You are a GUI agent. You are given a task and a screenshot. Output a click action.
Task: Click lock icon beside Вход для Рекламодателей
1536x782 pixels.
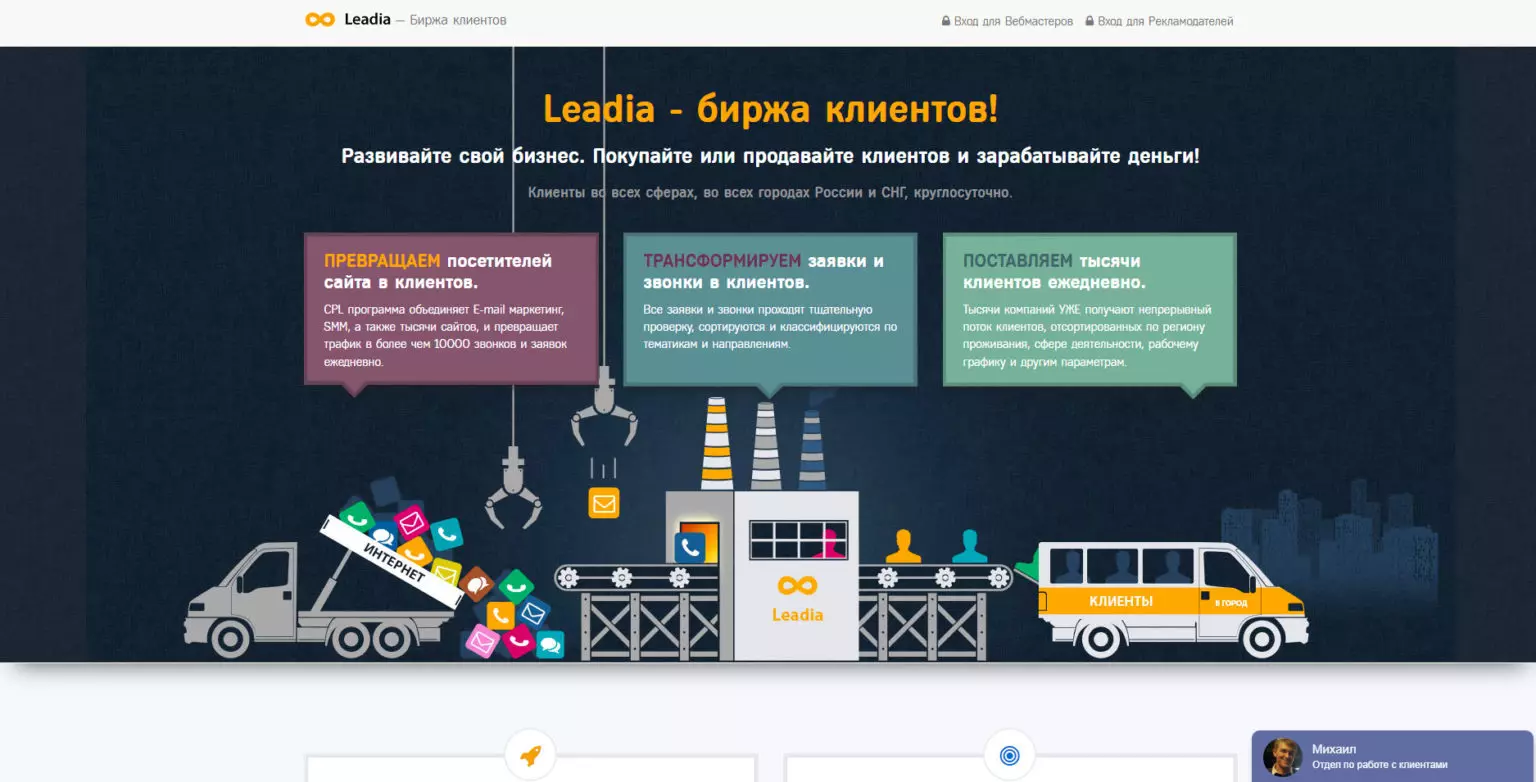click(x=1089, y=21)
